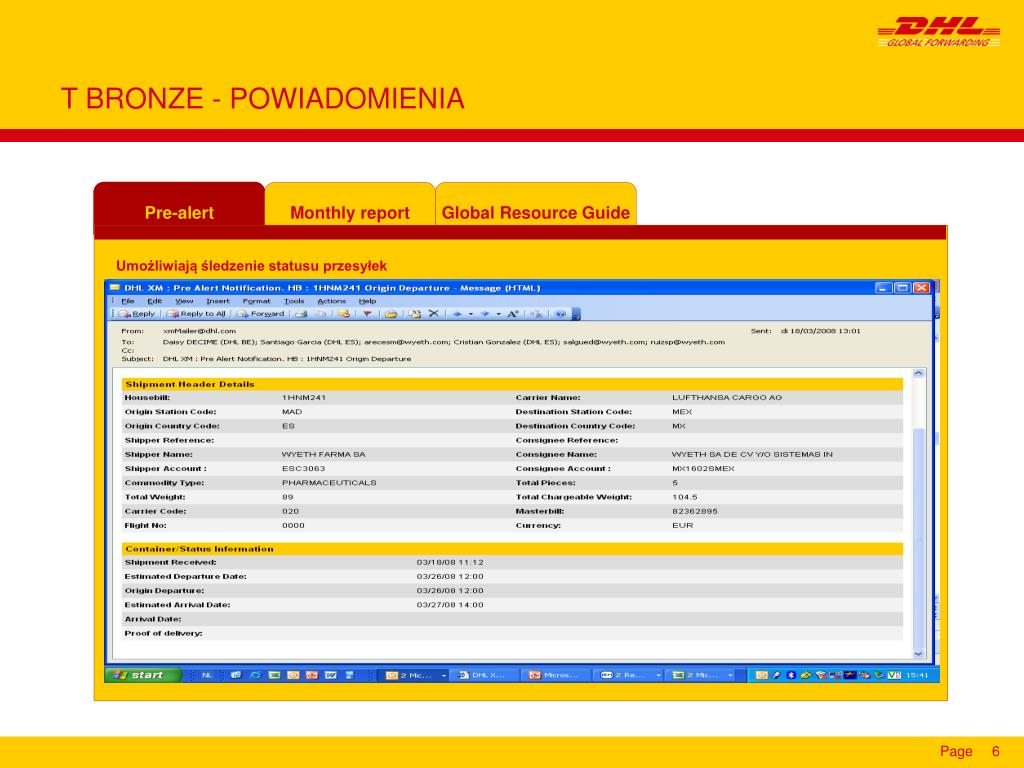Switch to the Global Resource Guide tab

pos(536,204)
